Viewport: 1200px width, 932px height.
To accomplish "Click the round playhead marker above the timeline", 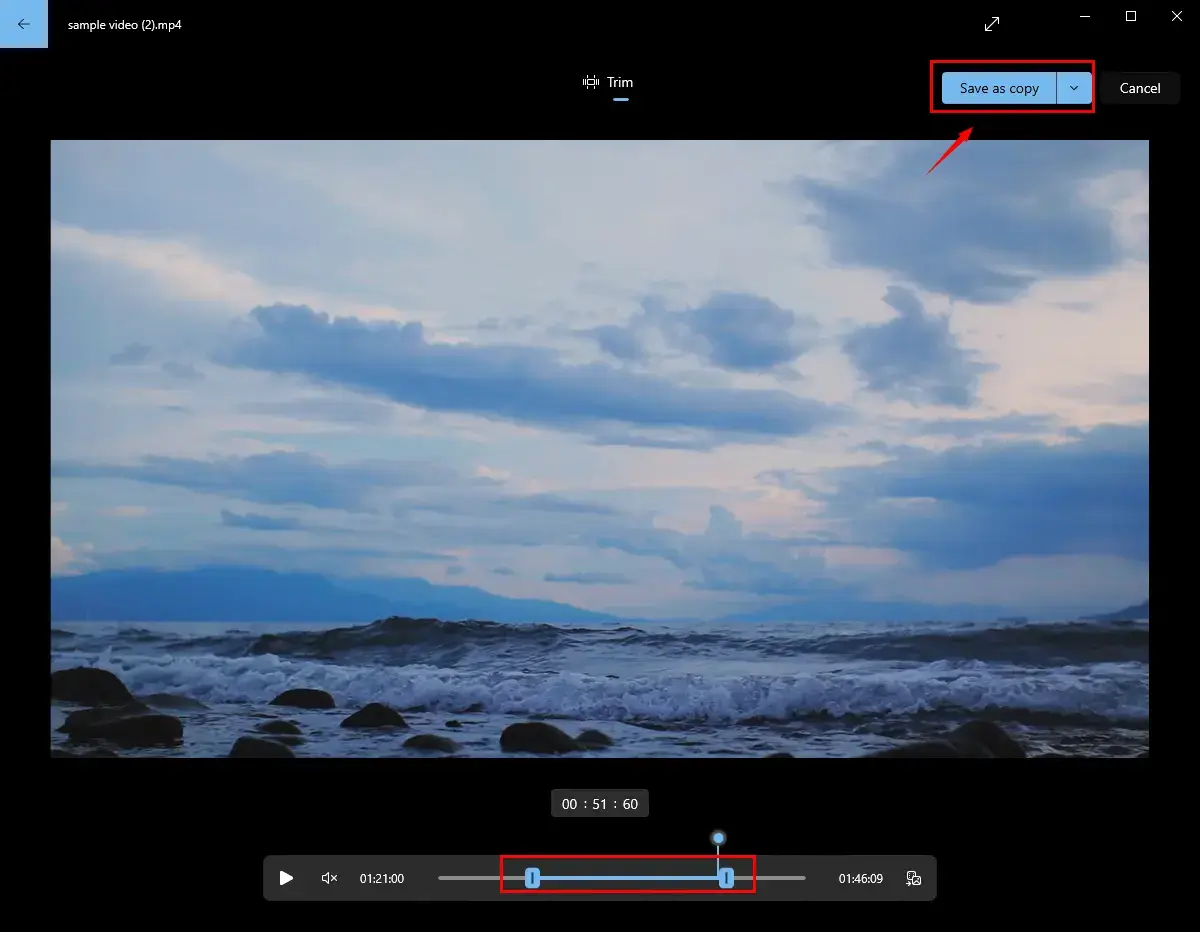I will pos(718,838).
